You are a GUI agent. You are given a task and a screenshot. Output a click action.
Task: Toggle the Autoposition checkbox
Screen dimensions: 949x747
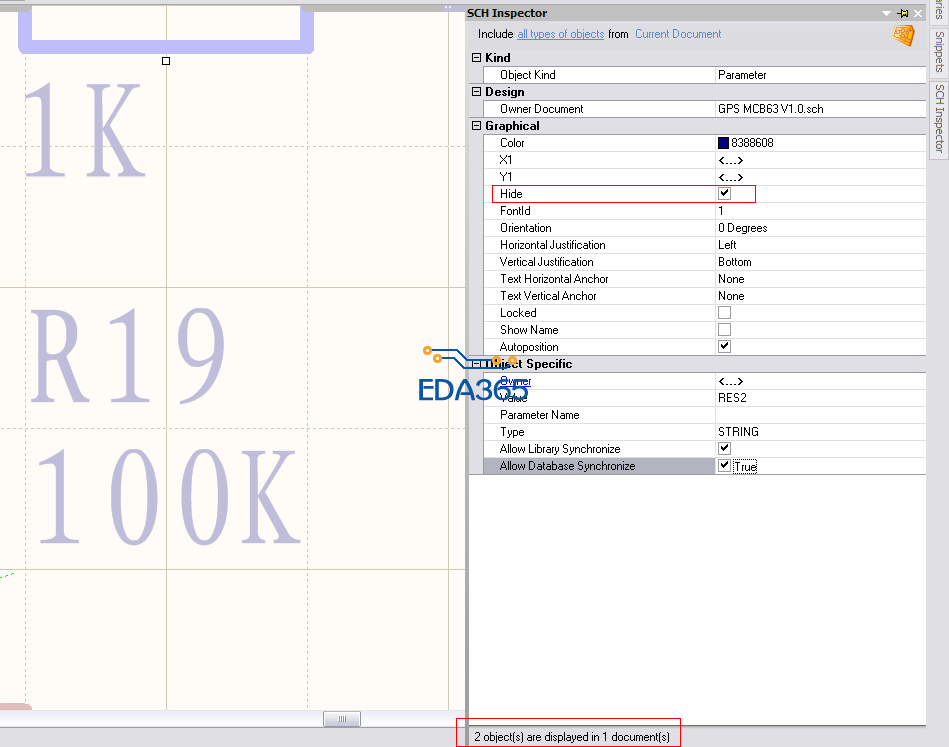tap(724, 346)
